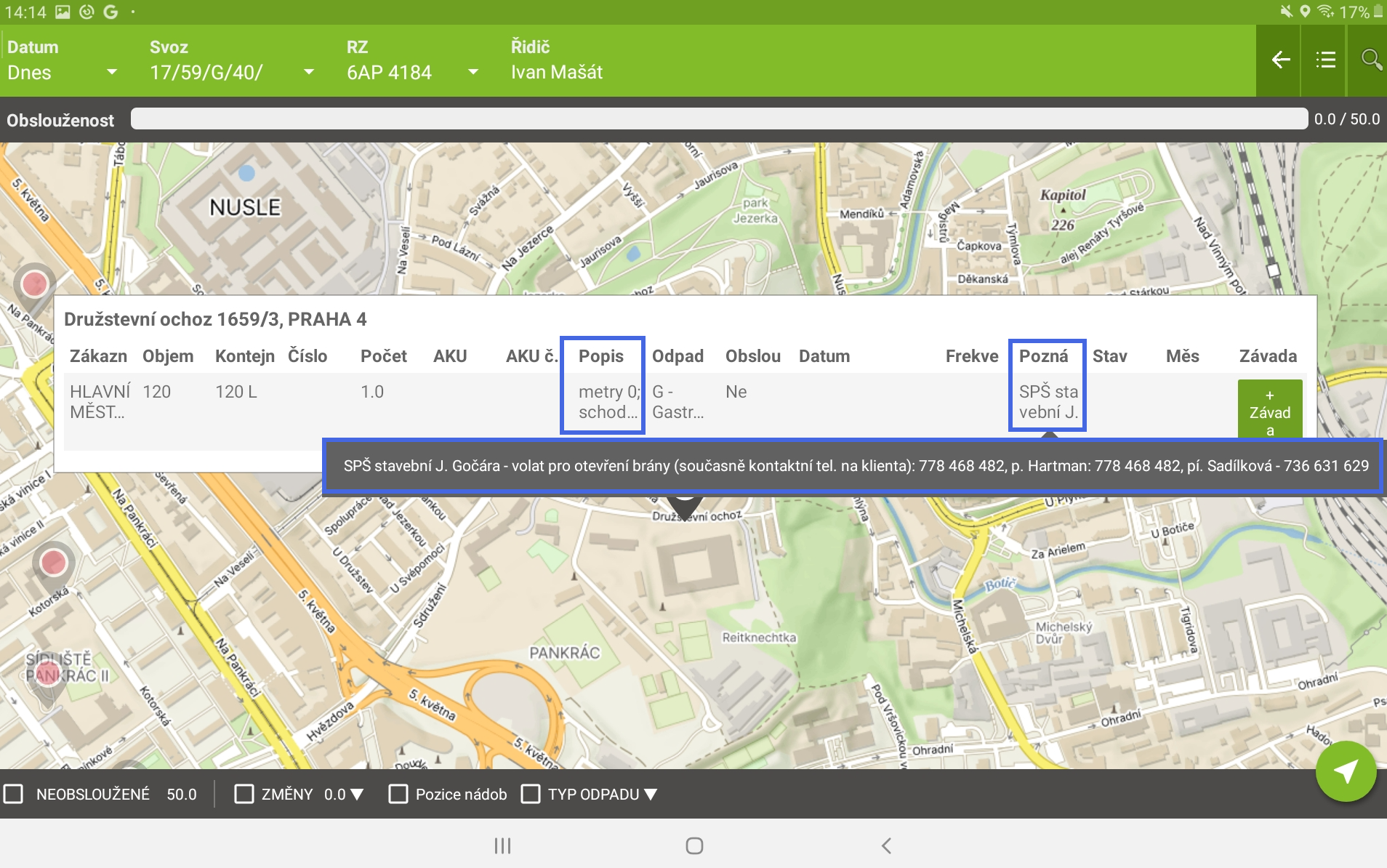Image resolution: width=1387 pixels, height=868 pixels.
Task: Tap address title Družstevní ochoz 1659/3
Action: pos(215,319)
